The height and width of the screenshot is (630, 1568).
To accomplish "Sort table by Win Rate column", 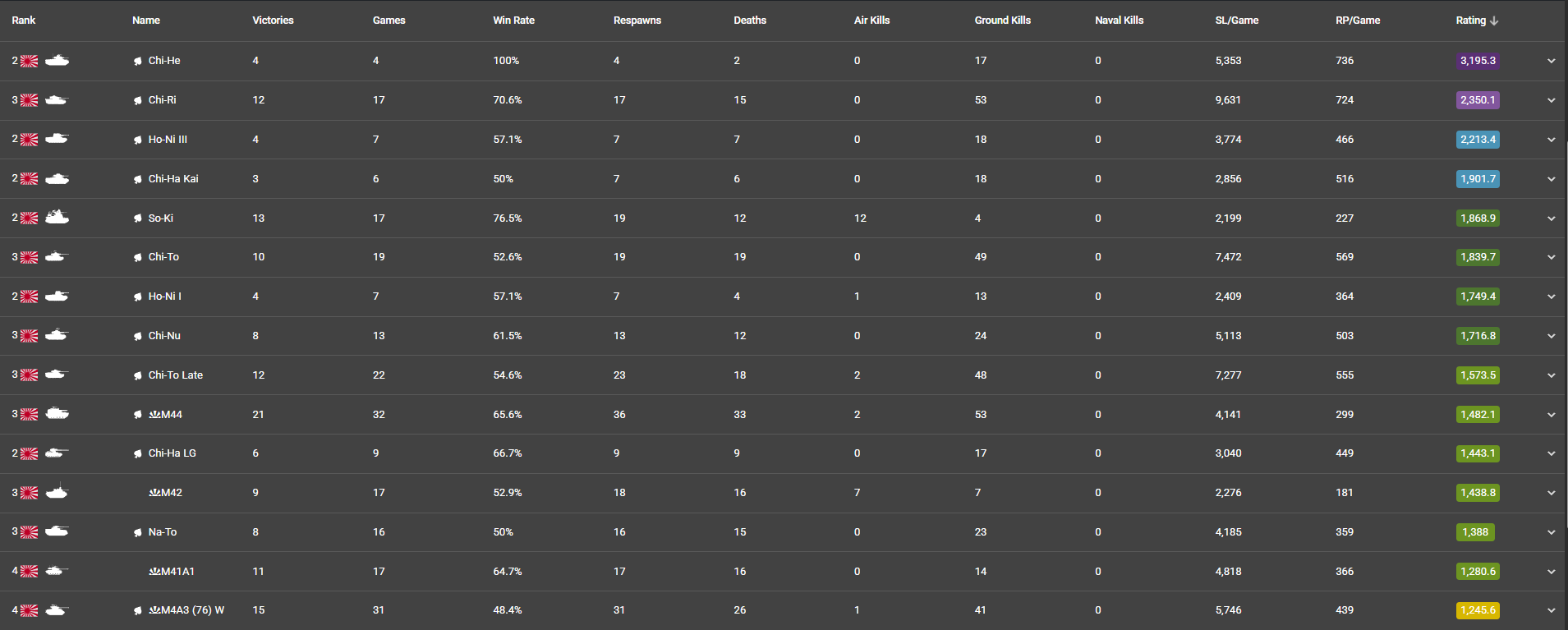I will tap(513, 21).
